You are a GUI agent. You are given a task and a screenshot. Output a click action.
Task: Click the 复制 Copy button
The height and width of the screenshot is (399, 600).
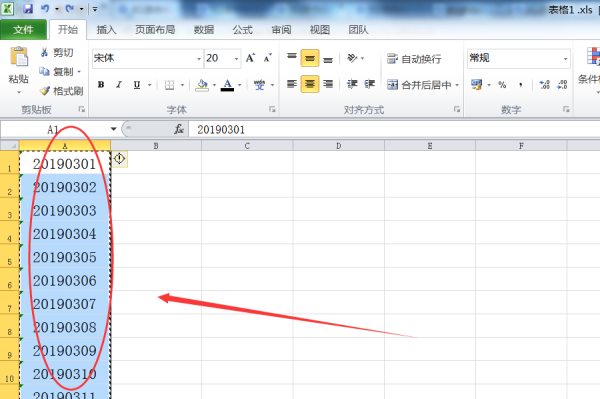coord(57,72)
